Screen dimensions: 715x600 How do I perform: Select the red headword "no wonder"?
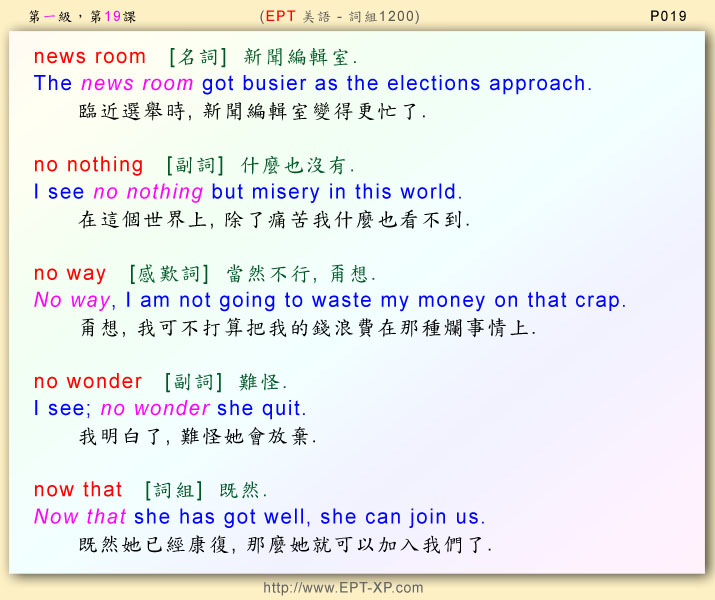tap(88, 381)
